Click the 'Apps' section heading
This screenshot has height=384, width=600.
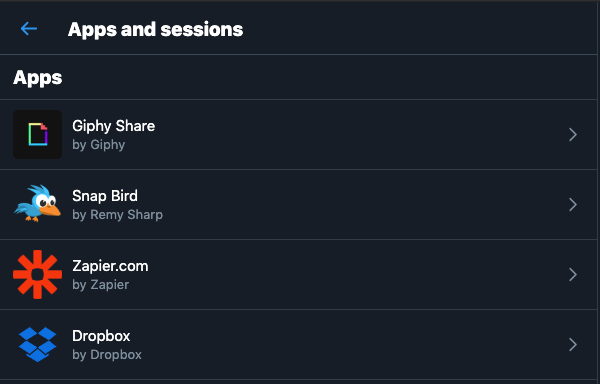click(38, 78)
